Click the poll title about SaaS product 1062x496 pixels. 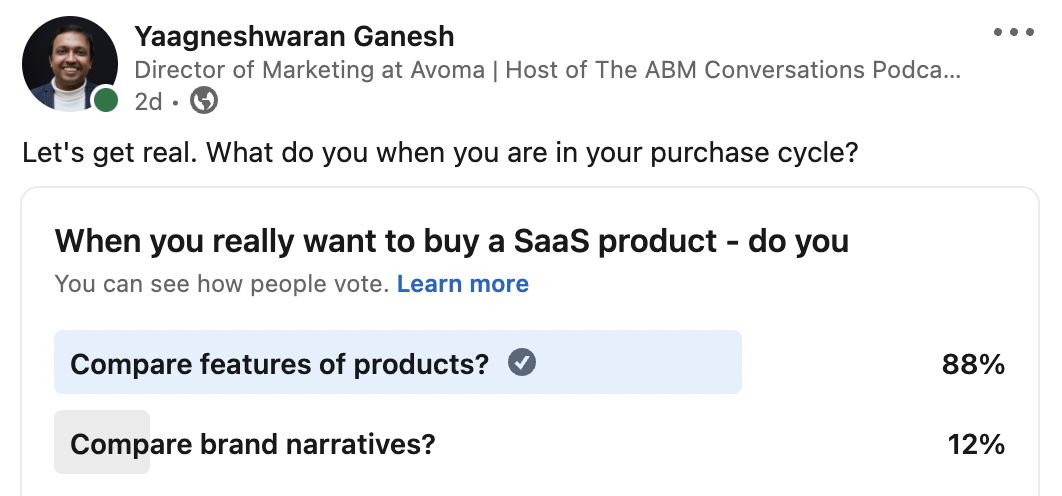click(x=452, y=241)
